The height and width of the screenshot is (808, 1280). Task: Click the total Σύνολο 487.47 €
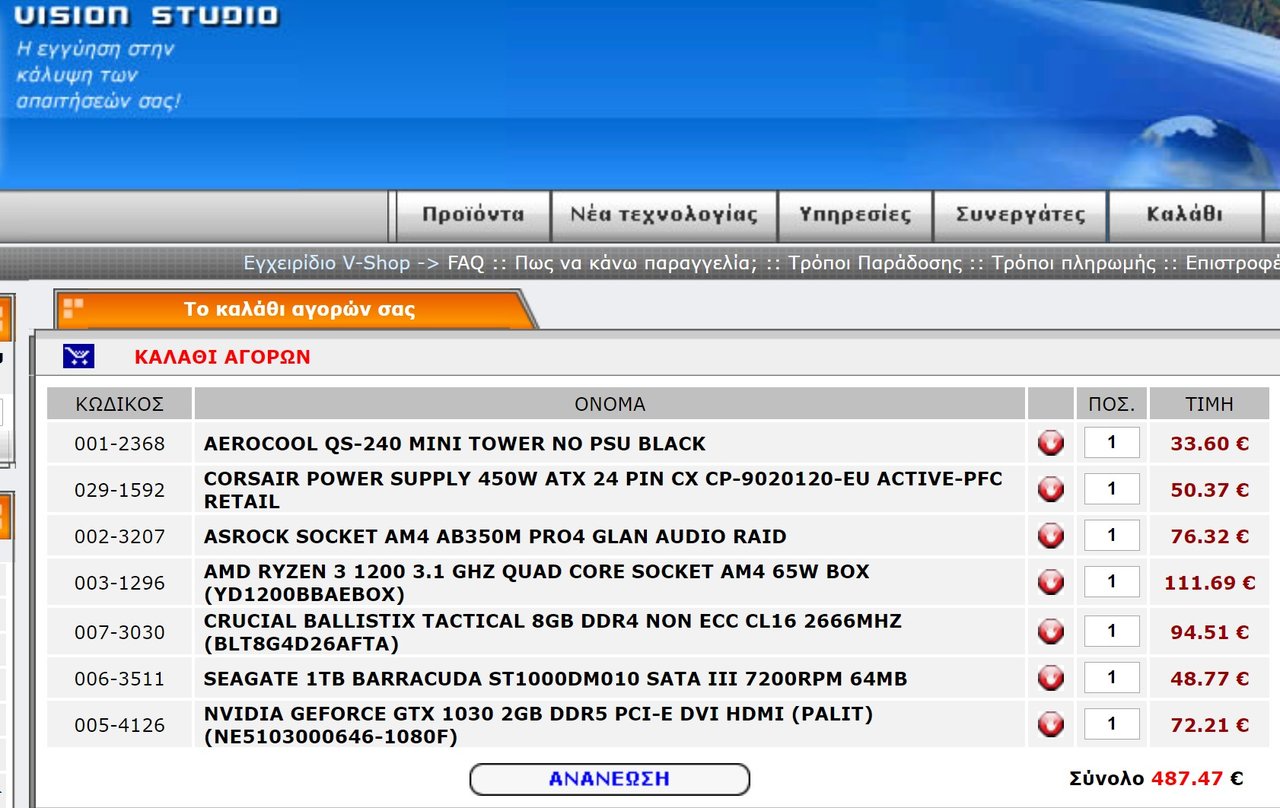click(x=1156, y=778)
